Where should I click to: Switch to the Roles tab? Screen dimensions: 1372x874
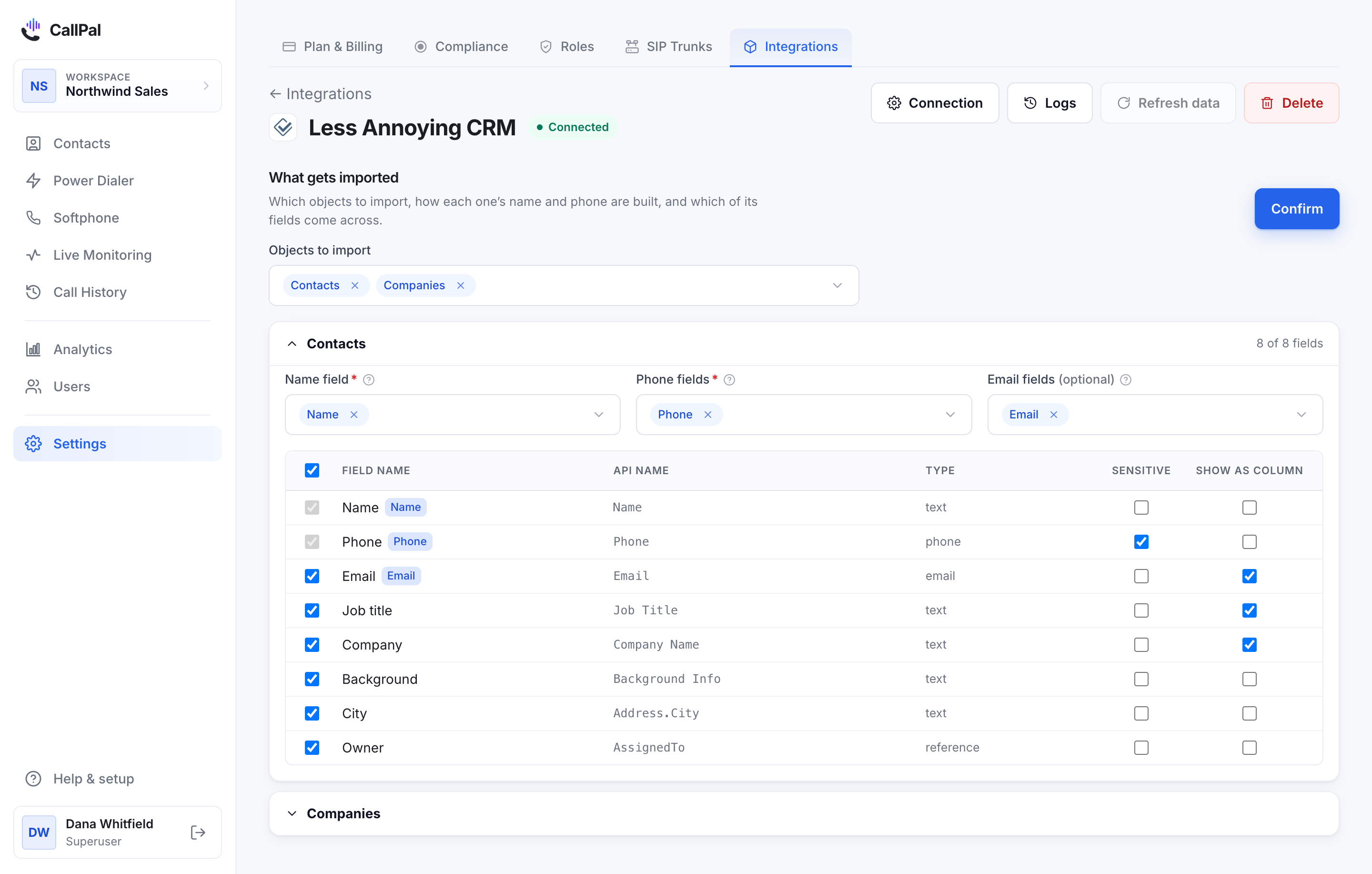click(x=567, y=47)
